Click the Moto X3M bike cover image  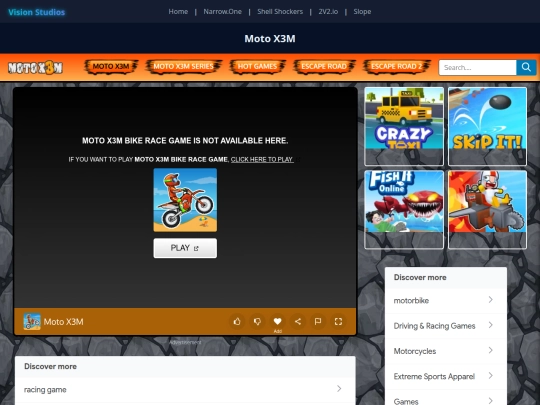pos(185,200)
